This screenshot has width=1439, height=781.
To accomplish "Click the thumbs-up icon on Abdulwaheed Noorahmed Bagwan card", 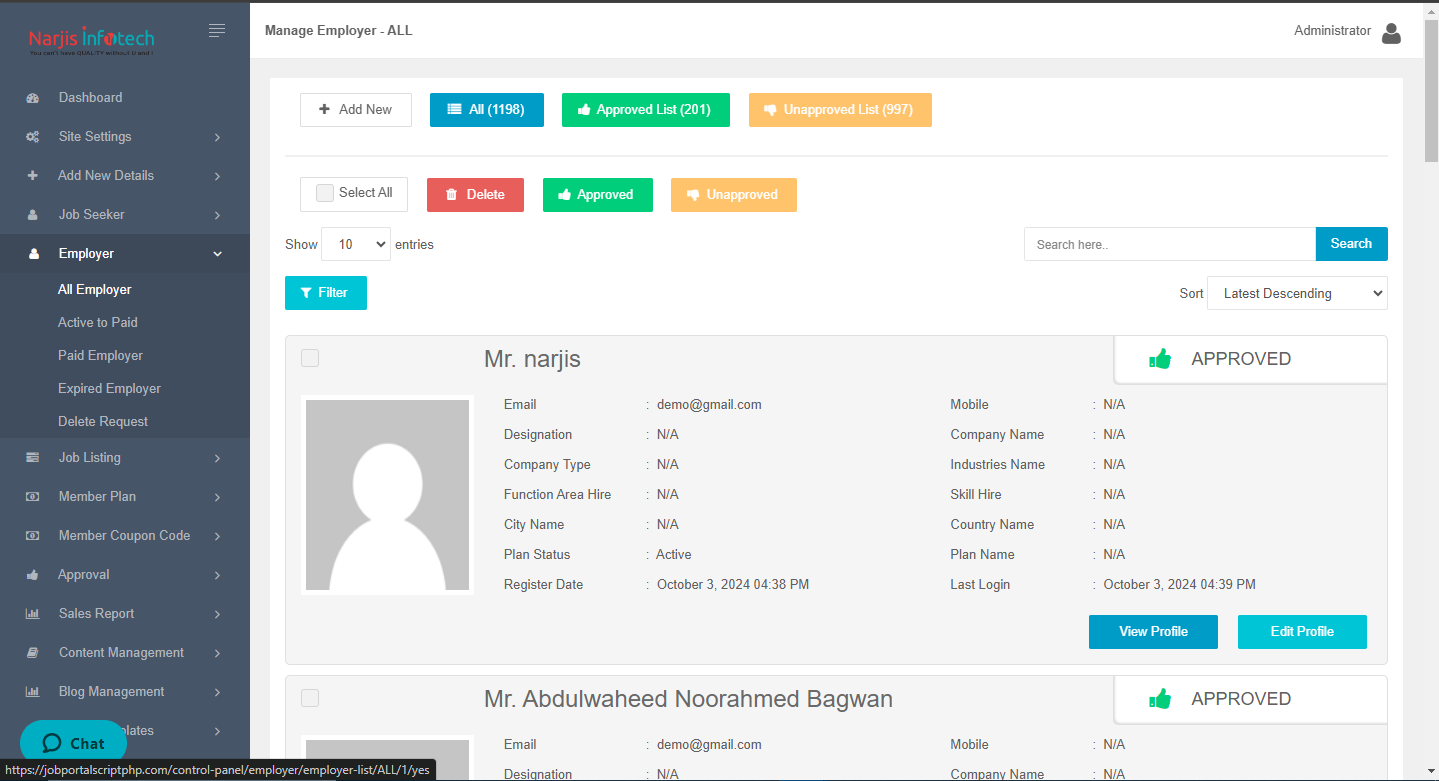I will tap(1160, 698).
